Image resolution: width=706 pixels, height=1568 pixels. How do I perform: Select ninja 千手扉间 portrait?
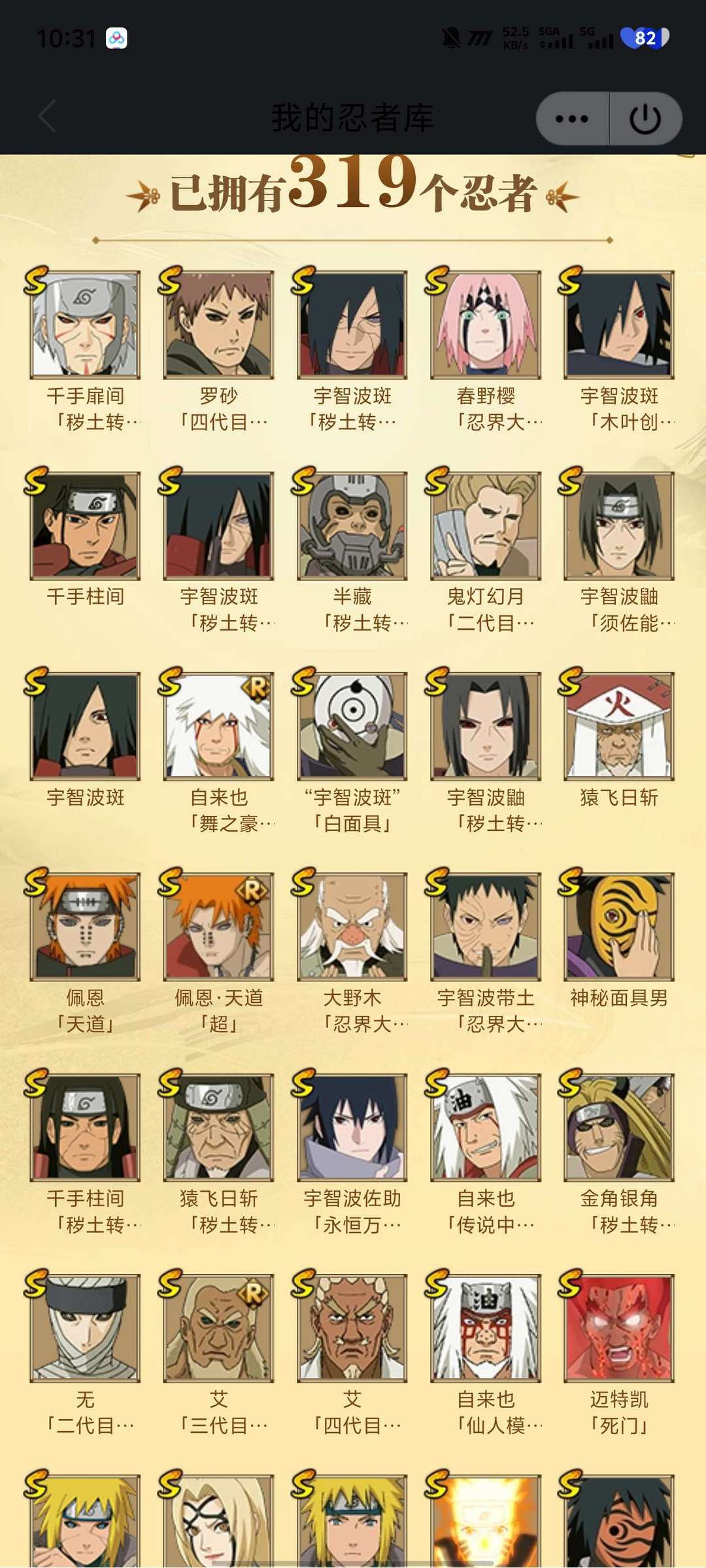[x=85, y=325]
